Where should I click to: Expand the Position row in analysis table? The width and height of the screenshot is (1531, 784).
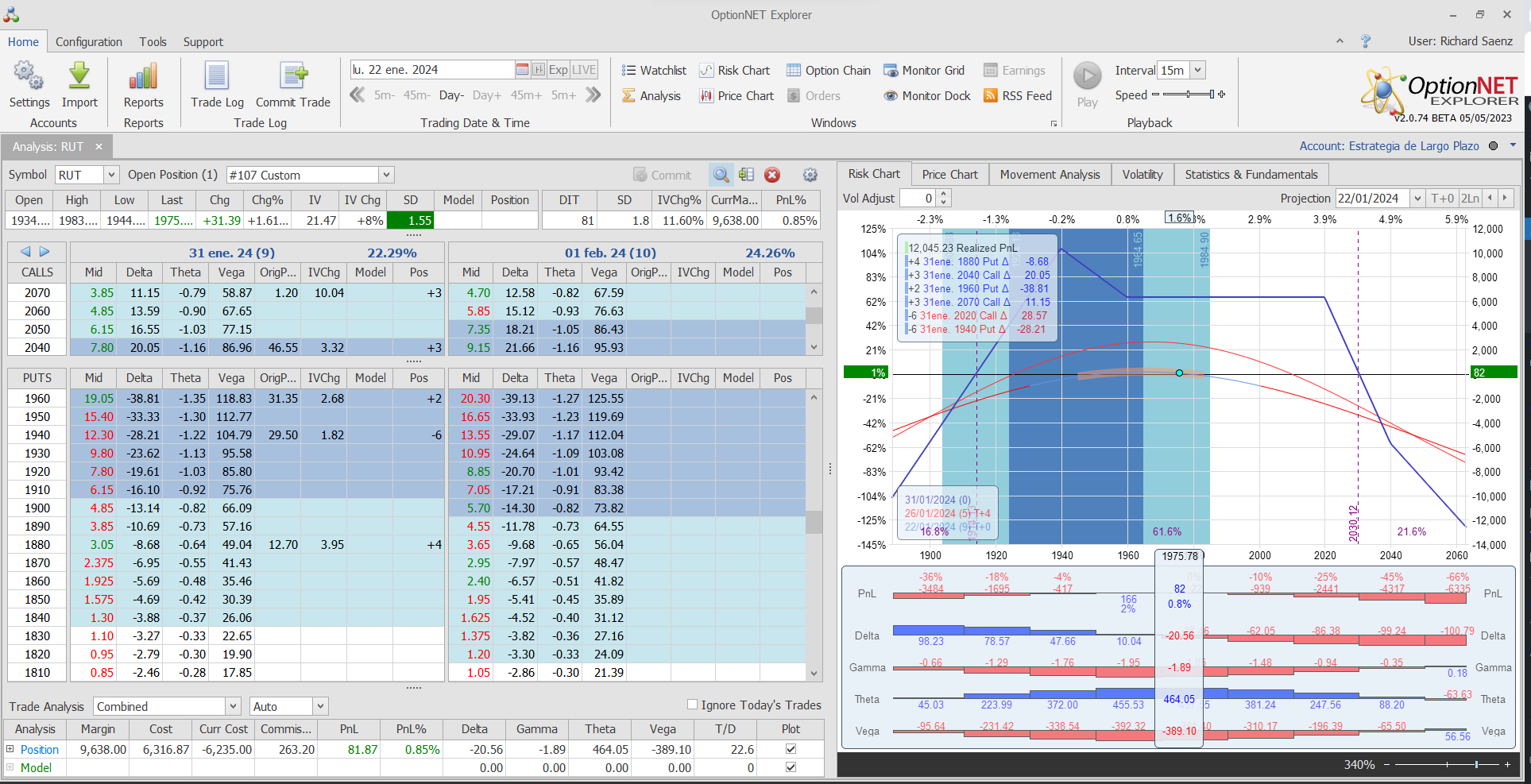[10, 749]
